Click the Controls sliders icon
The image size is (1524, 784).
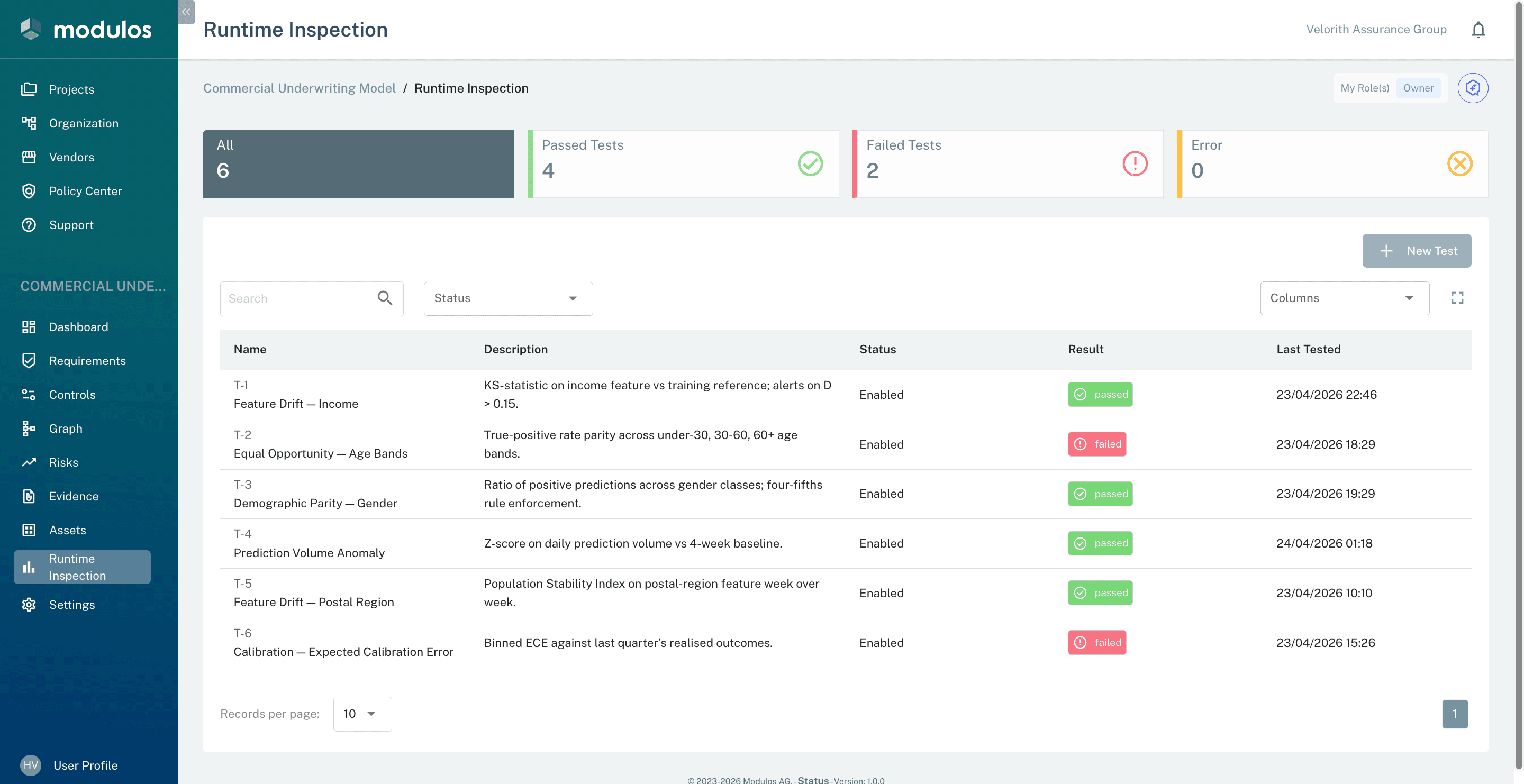click(x=29, y=394)
